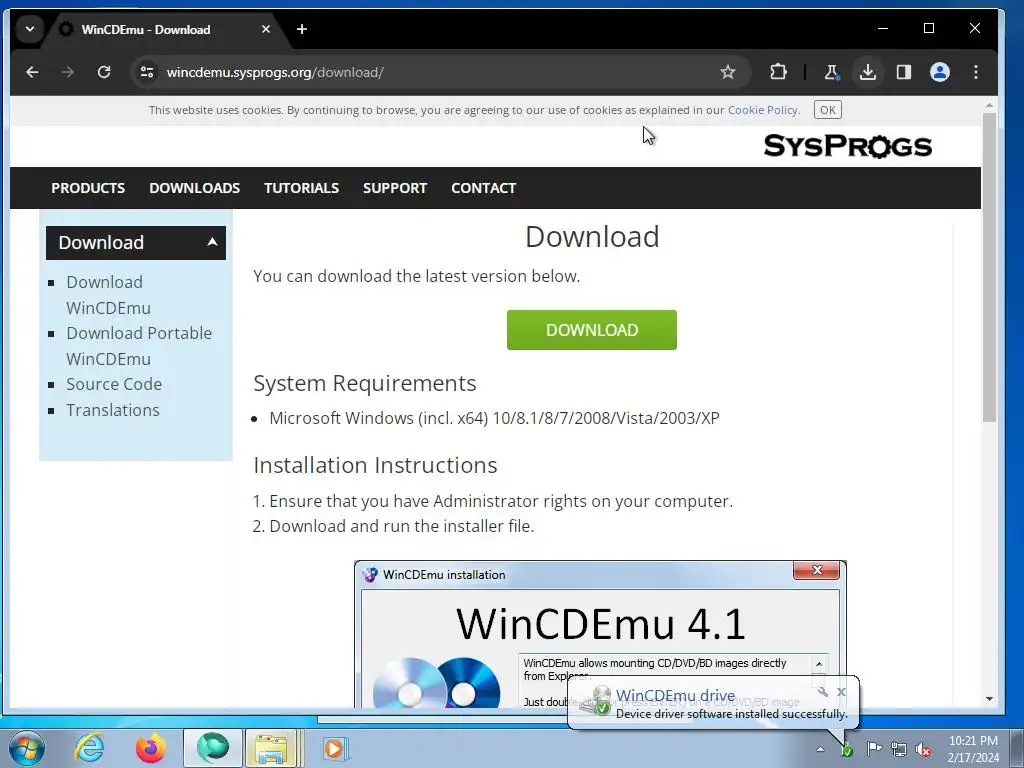Open the DOWNLOADS menu
The image size is (1024, 768).
click(x=195, y=188)
